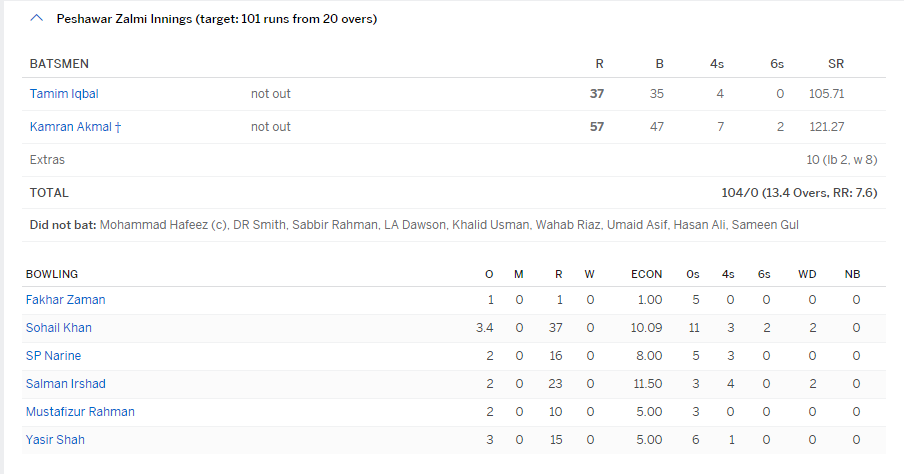Click the BATSMEN column header
This screenshot has height=474, width=904.
tap(59, 64)
